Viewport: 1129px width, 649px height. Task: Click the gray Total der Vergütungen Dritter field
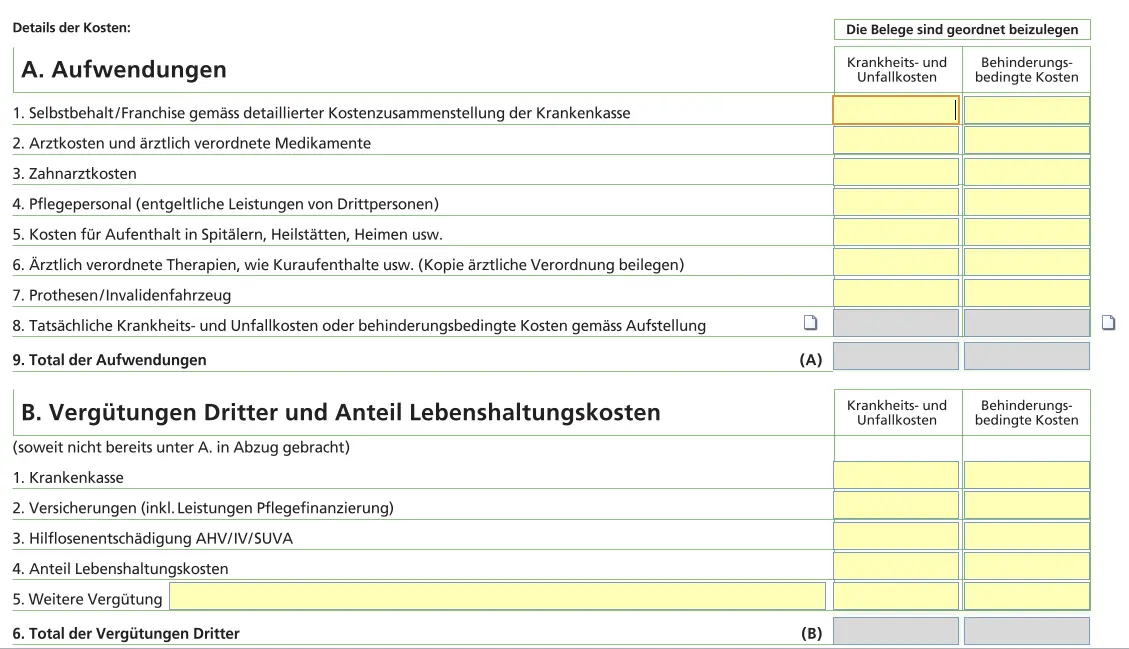pyautogui.click(x=895, y=631)
